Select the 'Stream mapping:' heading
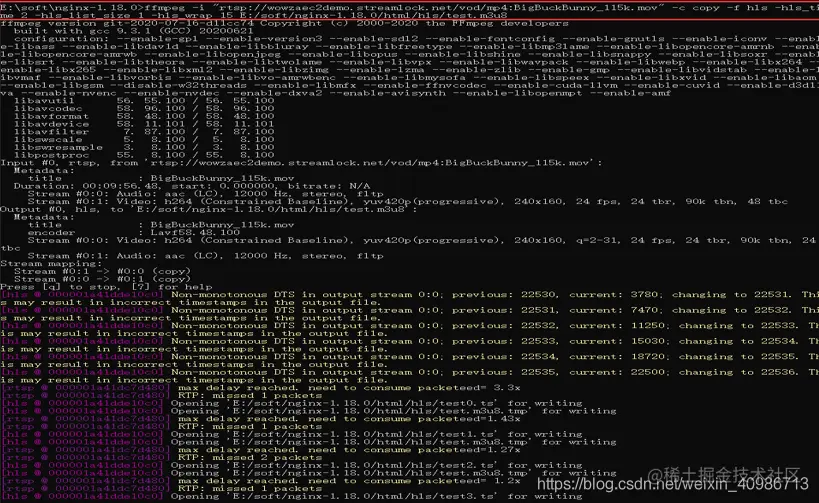The height and width of the screenshot is (503, 819). coord(51,264)
